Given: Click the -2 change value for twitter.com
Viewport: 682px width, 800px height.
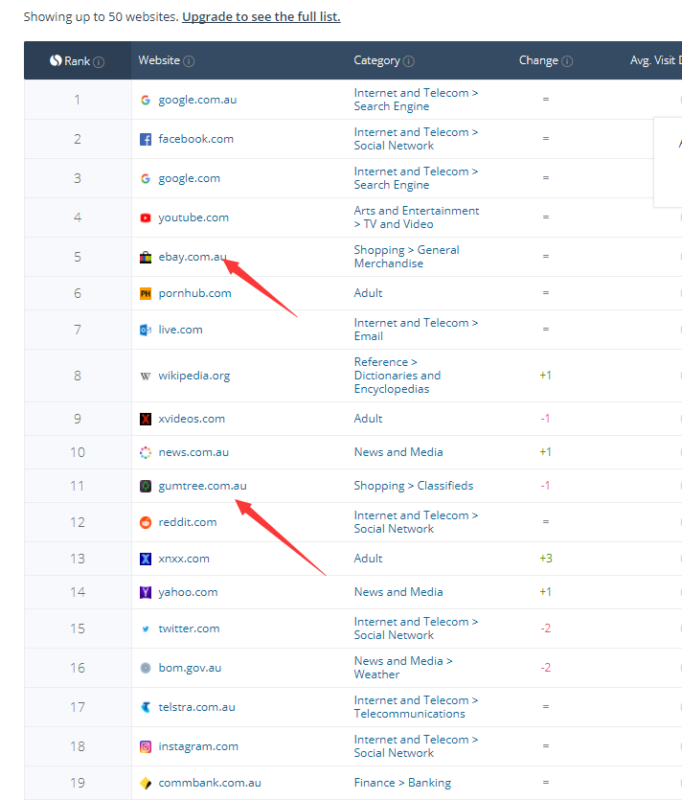Looking at the screenshot, I should tap(546, 629).
